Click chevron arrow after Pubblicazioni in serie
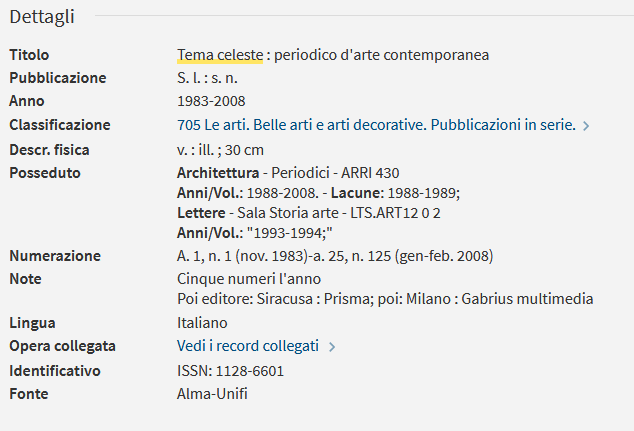634x431 pixels. point(586,126)
